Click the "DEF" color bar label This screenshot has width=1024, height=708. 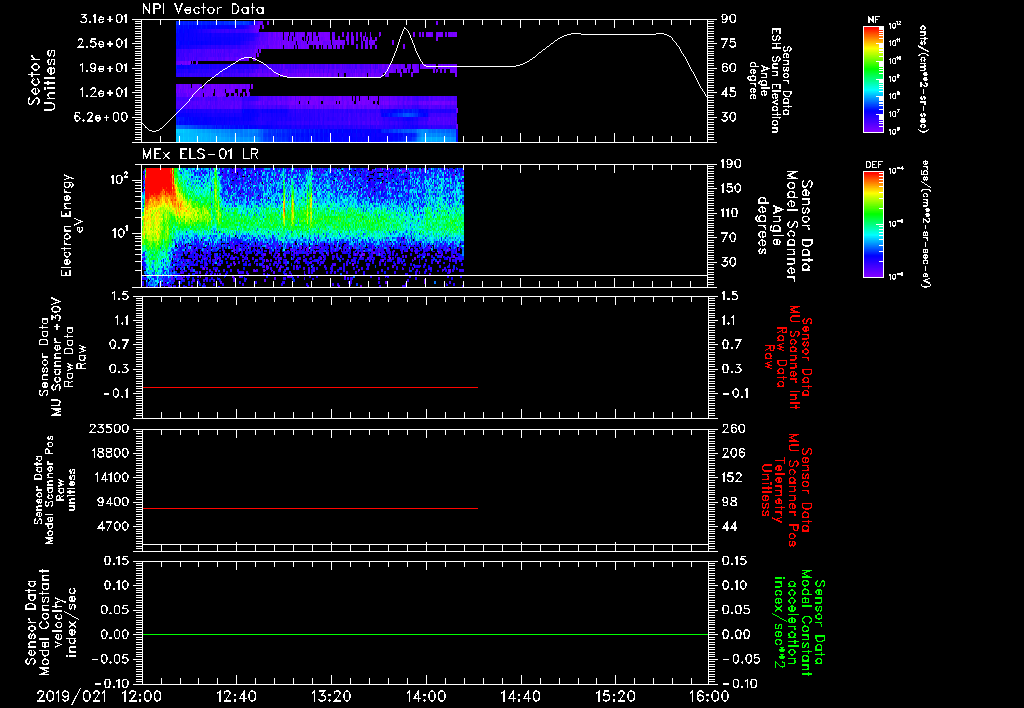(873, 165)
